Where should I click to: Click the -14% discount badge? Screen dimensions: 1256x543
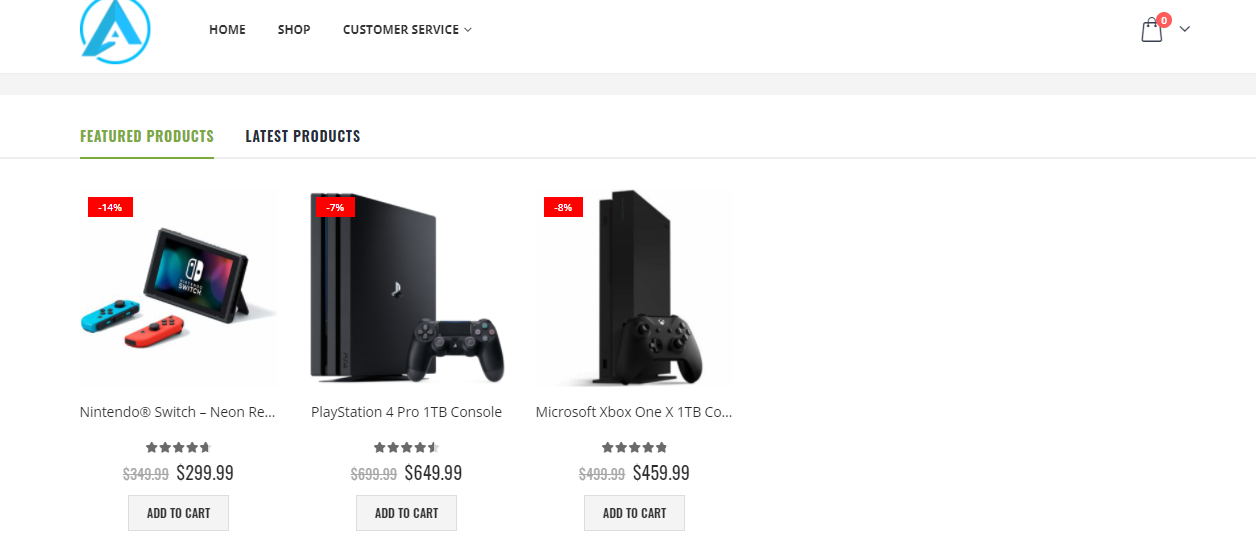(110, 207)
